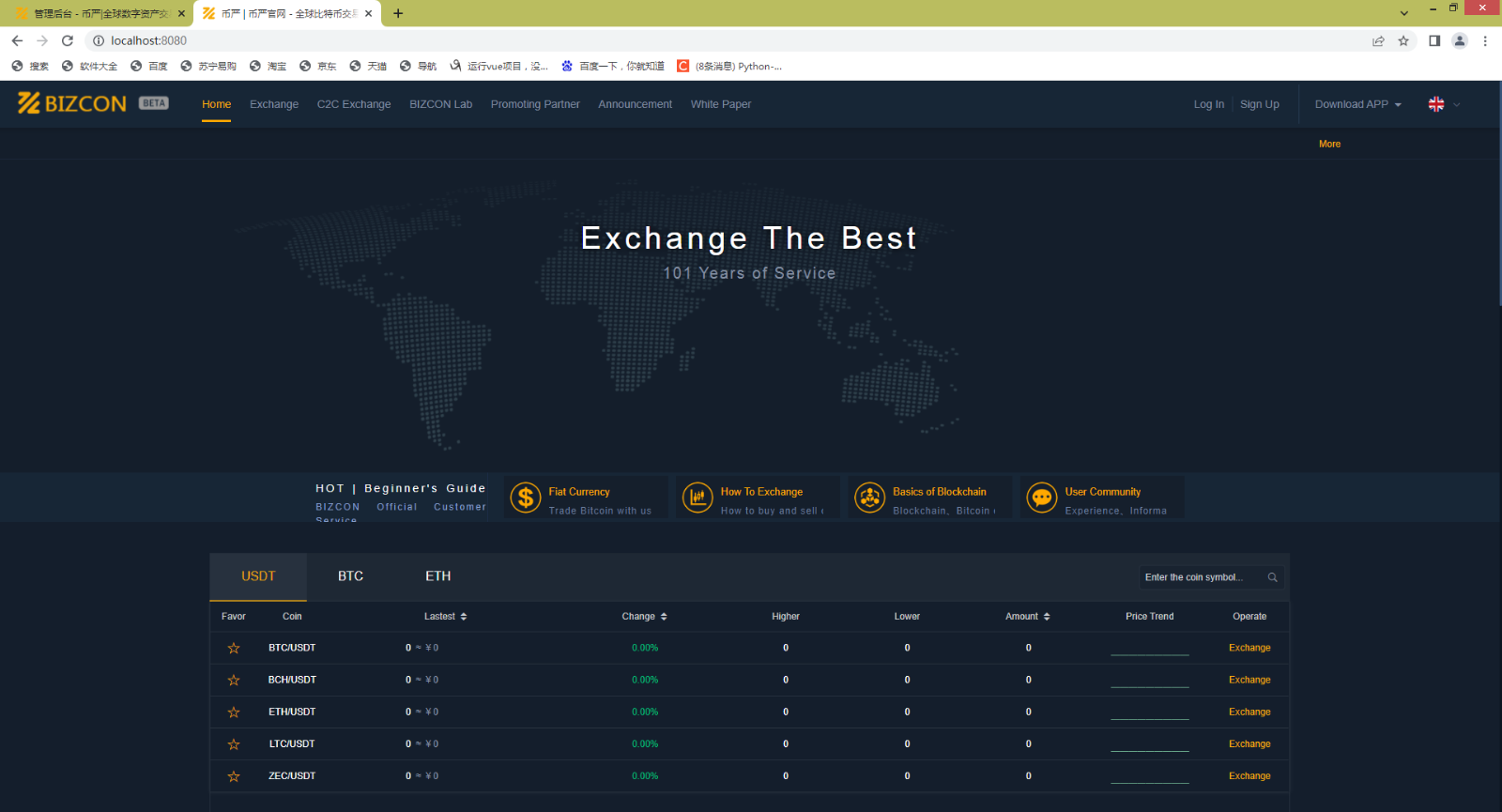Focus the coin symbol search field
Viewport: 1502px width, 812px height.
coord(1202,577)
